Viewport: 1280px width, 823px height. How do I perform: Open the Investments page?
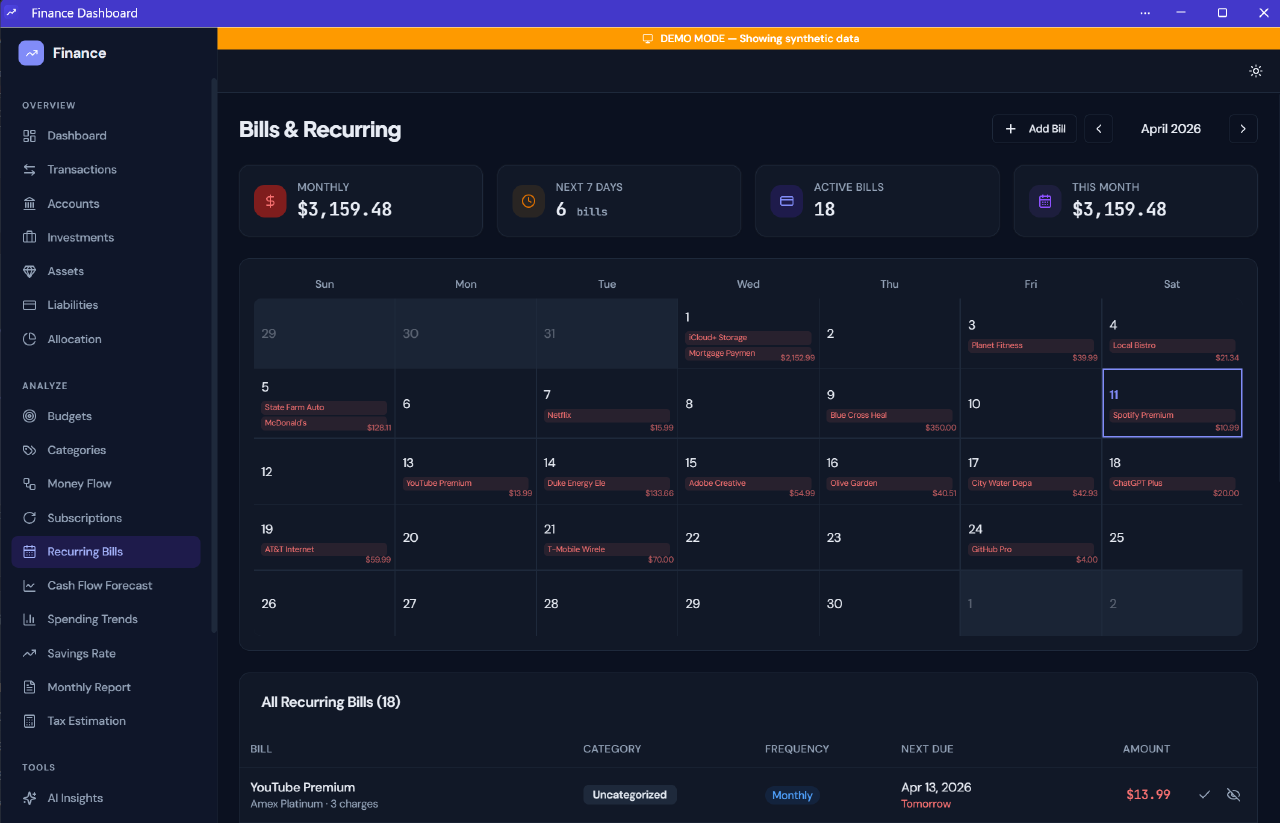pyautogui.click(x=80, y=237)
